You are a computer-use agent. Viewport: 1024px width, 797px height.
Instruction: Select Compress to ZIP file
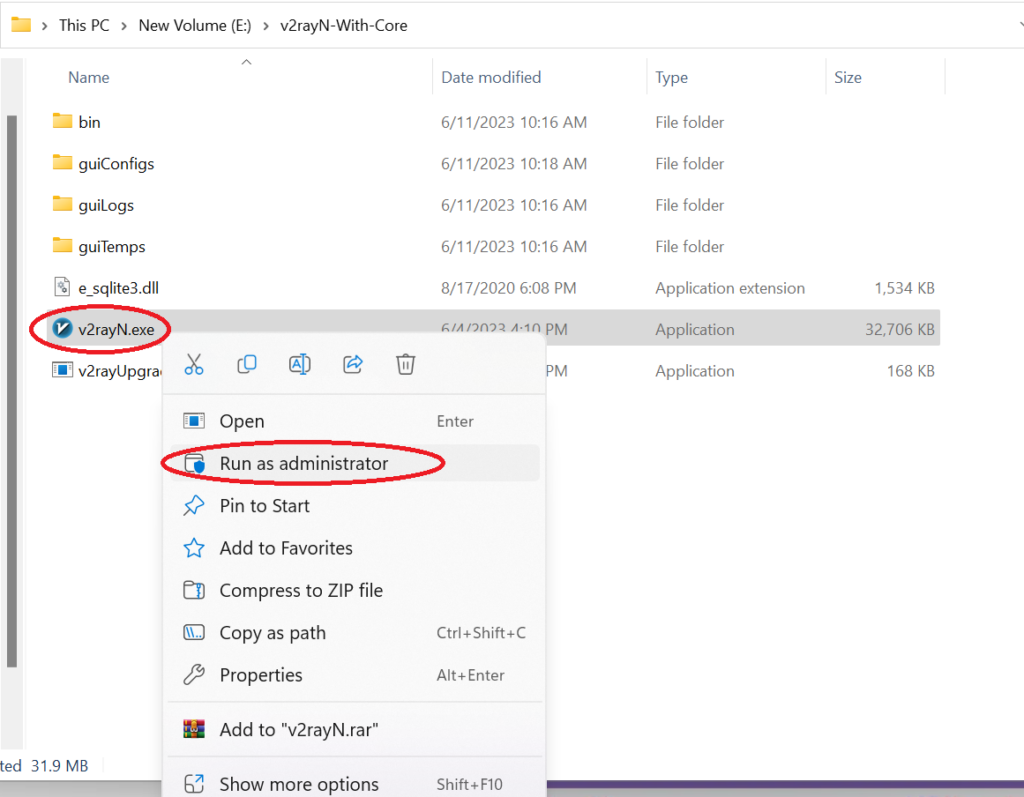tap(301, 591)
